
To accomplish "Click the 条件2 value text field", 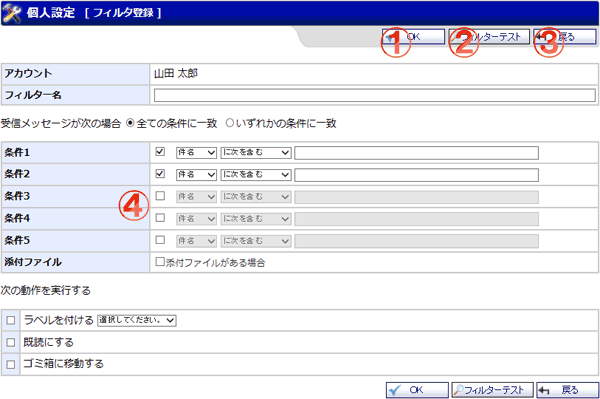I will coord(416,175).
